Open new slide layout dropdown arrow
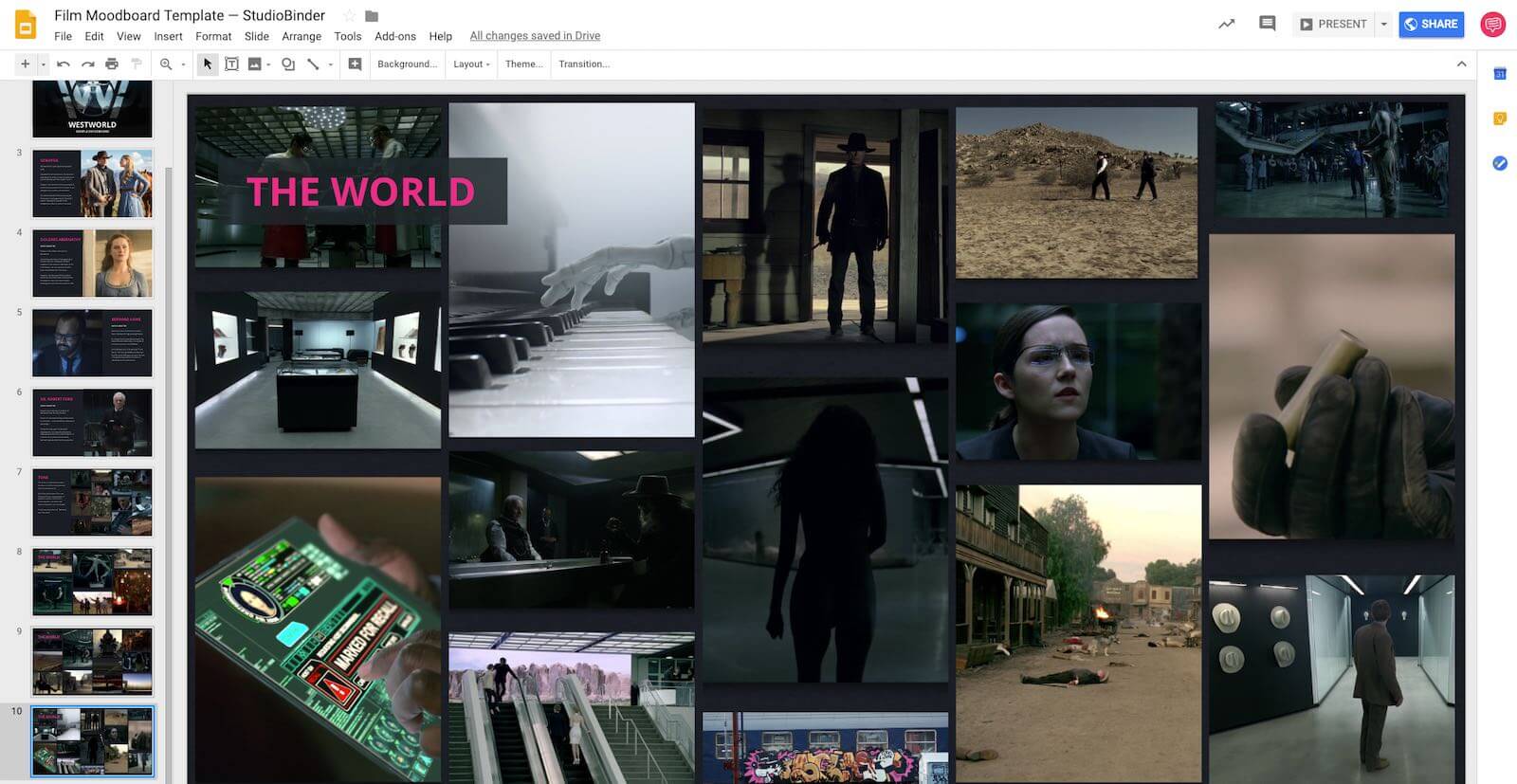The height and width of the screenshot is (784, 1517). click(43, 64)
